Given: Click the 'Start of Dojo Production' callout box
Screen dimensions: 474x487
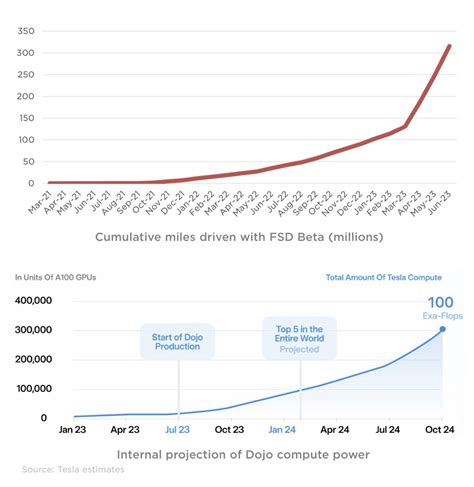Looking at the screenshot, I should point(177,342).
